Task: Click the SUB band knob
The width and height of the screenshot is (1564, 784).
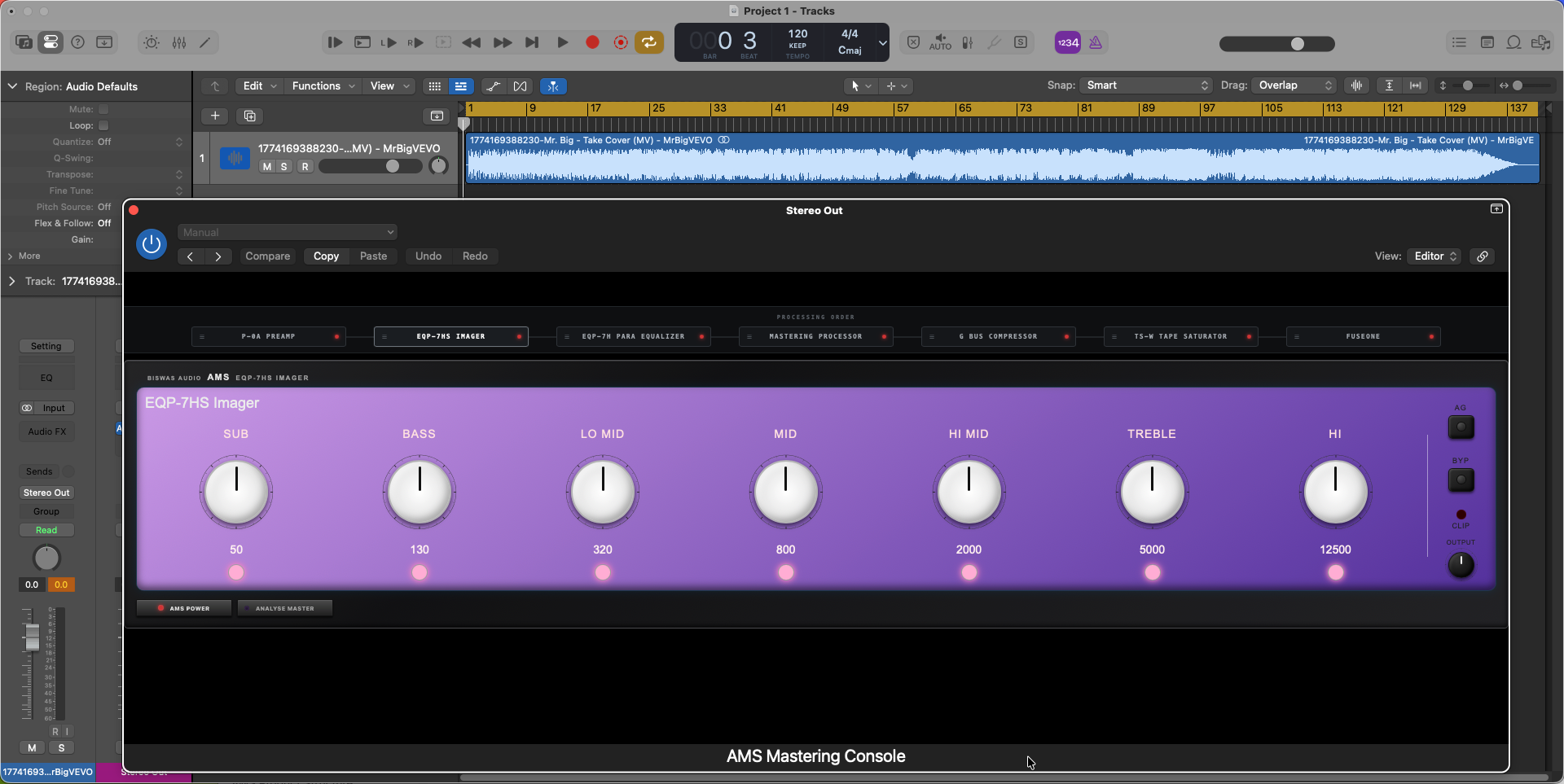Action: (x=236, y=492)
